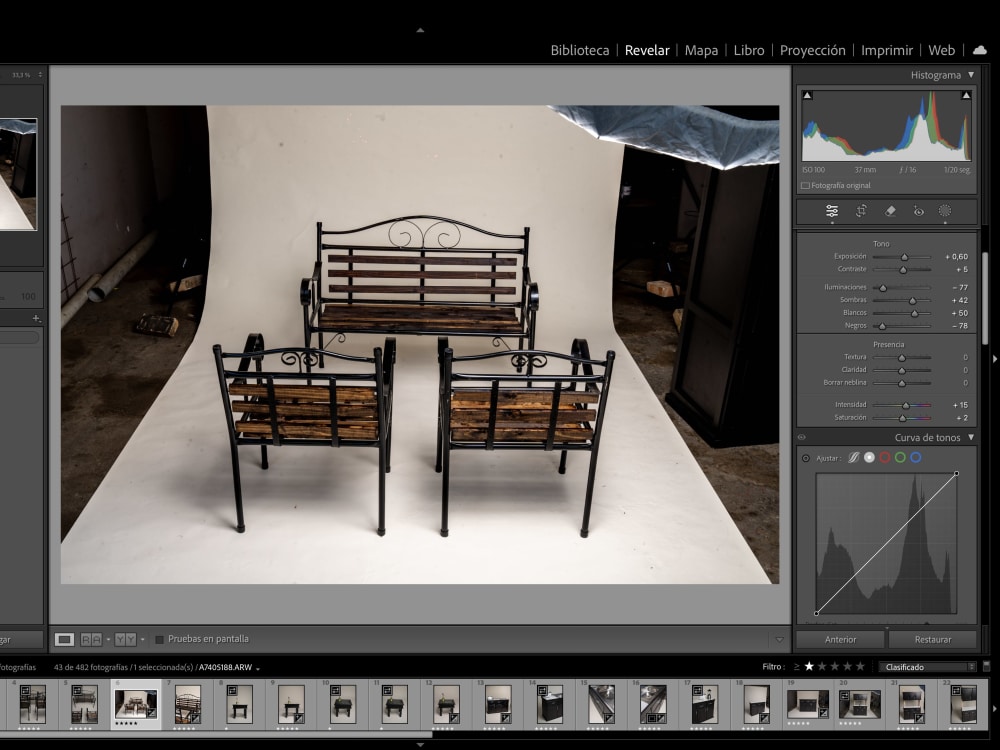Select the RA reference view icon
1000x750 pixels.
pos(91,639)
